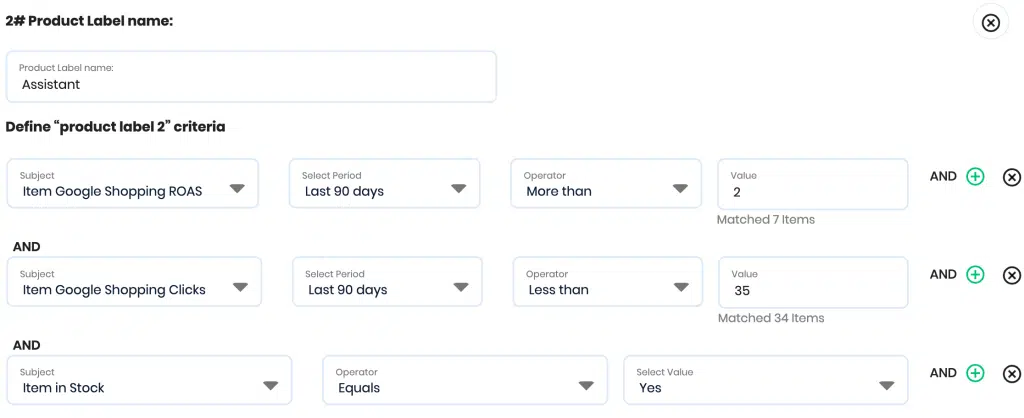The image size is (1024, 418).
Task: Remove the Item in Stock criteria row
Action: (x=1012, y=374)
